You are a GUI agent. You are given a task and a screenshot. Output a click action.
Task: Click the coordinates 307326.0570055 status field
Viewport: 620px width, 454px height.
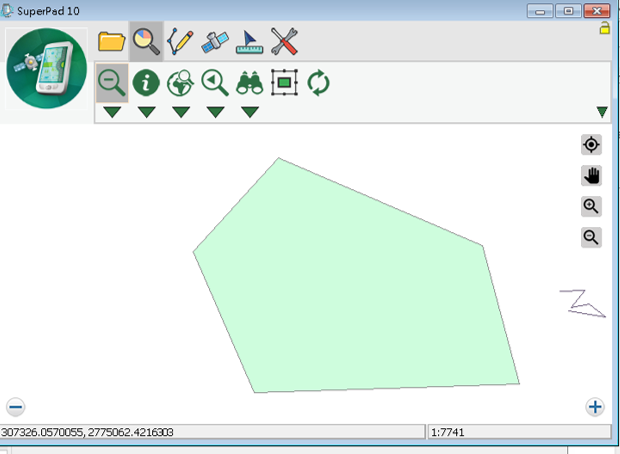[212, 432]
